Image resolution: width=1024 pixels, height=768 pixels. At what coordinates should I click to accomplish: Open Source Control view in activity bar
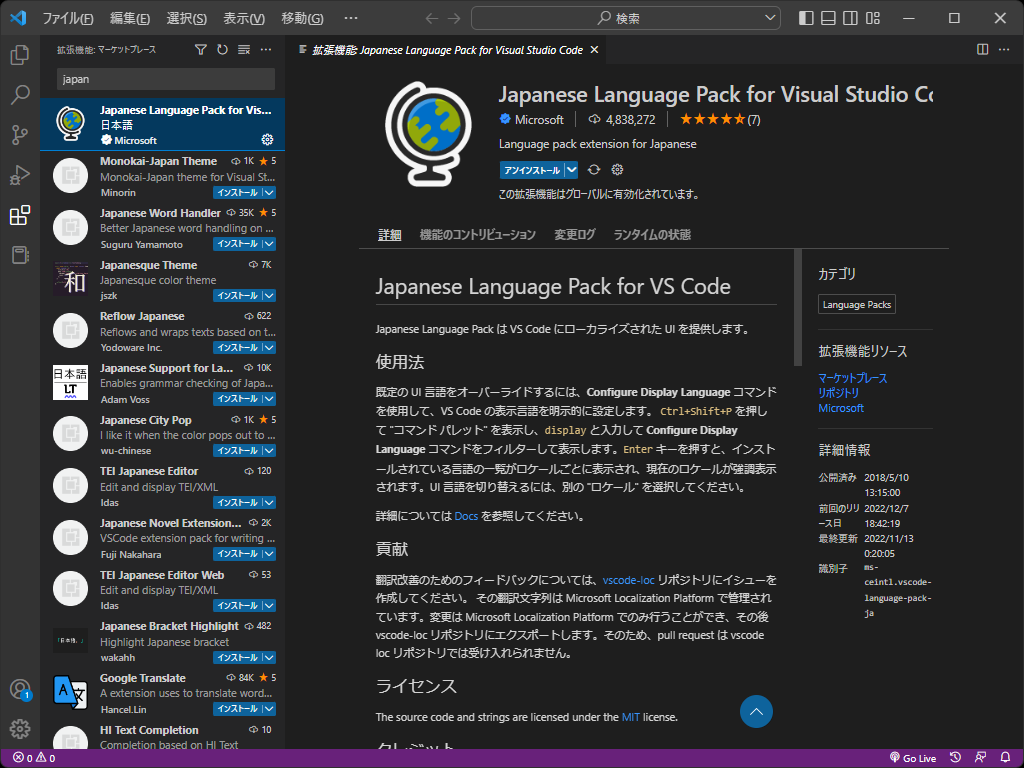[x=20, y=135]
